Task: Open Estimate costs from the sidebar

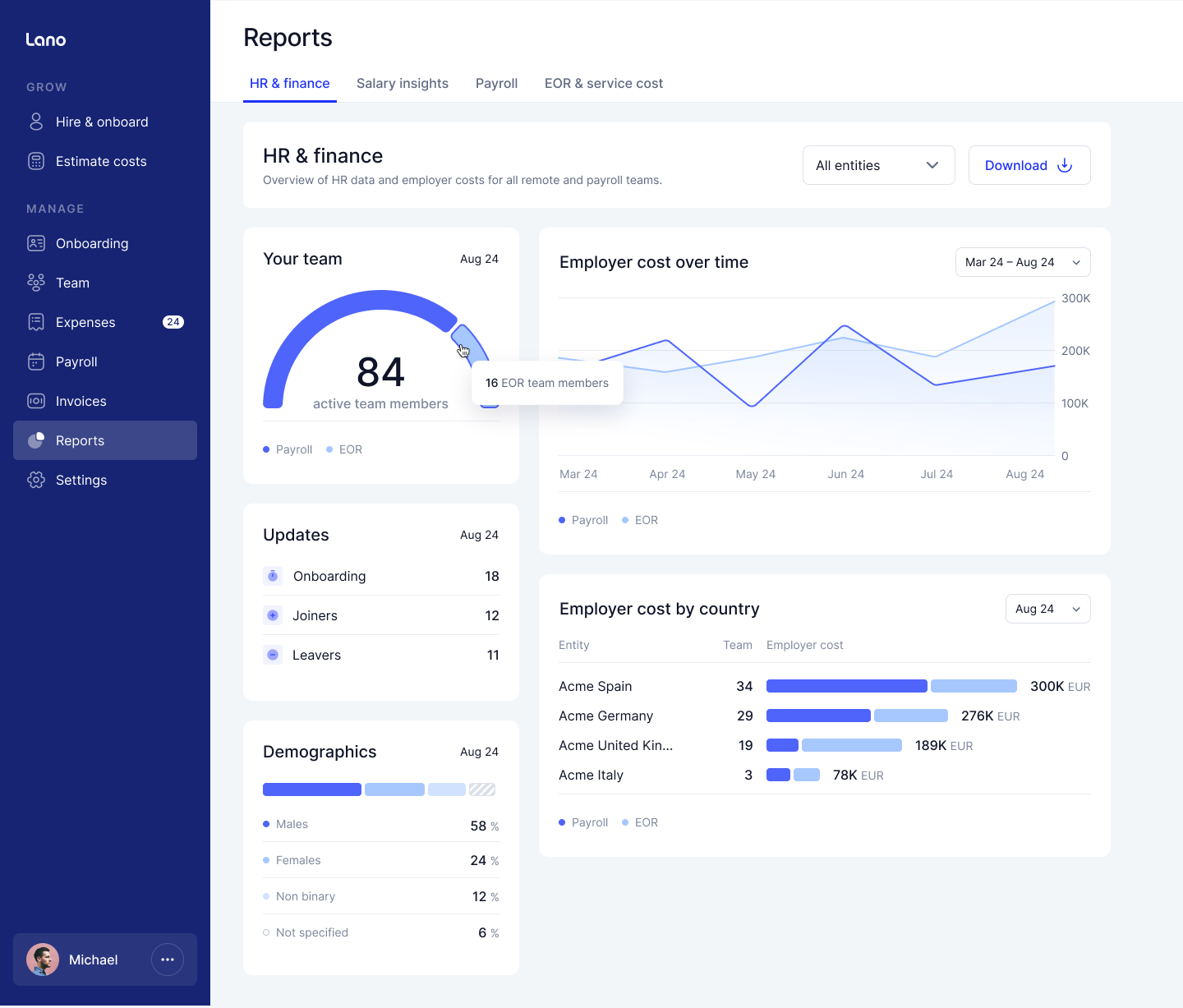Action: (100, 161)
